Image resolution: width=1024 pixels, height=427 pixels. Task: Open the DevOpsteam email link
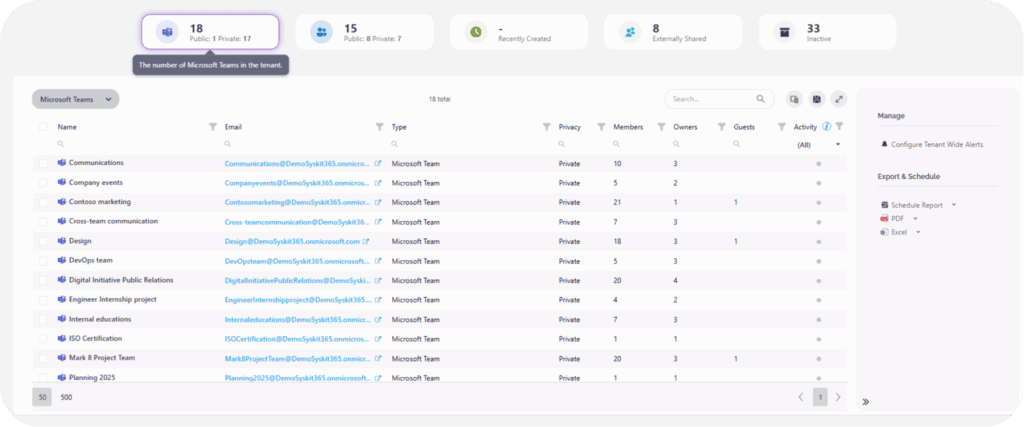[298, 261]
